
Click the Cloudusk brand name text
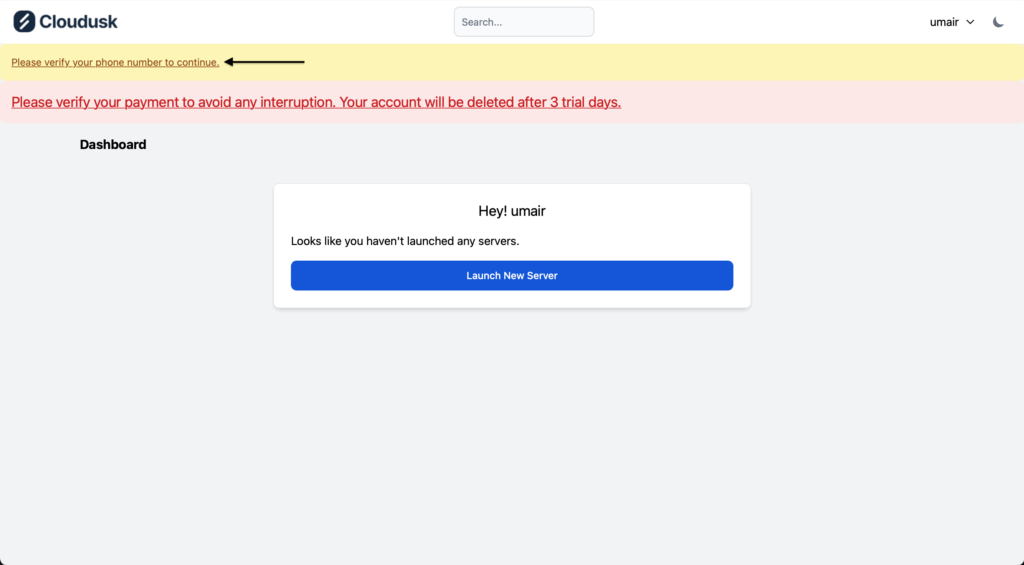point(78,21)
